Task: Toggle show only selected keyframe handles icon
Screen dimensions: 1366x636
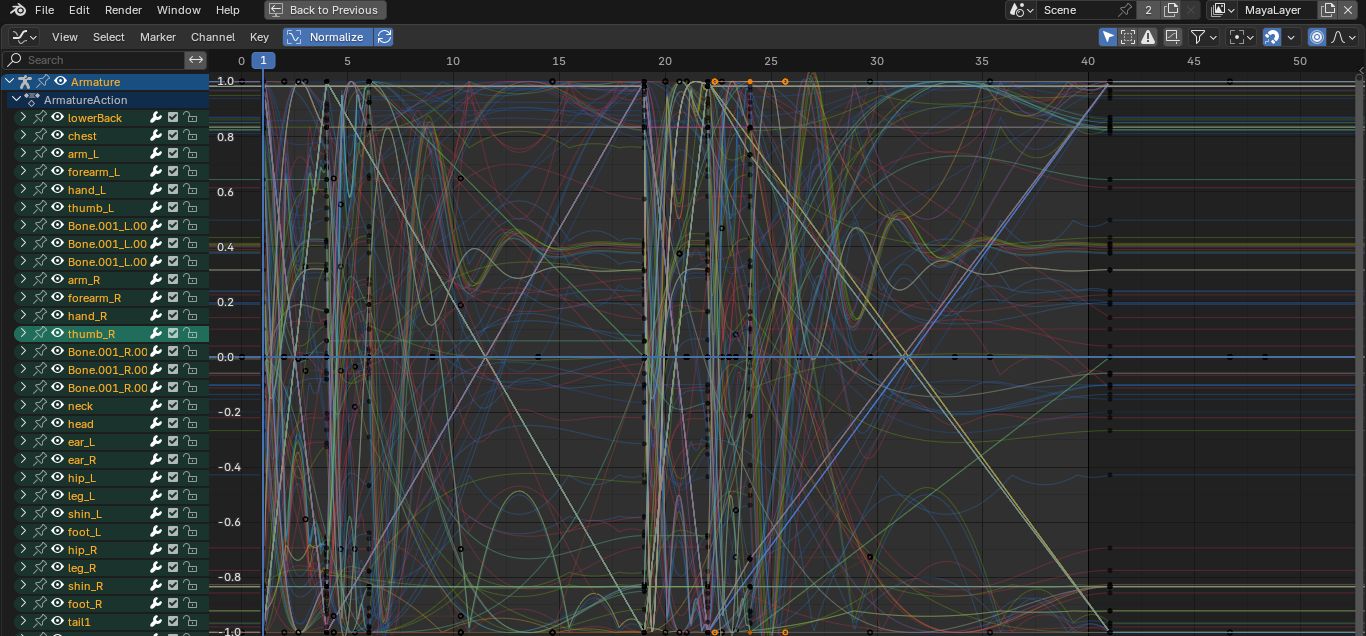Action: point(1128,37)
